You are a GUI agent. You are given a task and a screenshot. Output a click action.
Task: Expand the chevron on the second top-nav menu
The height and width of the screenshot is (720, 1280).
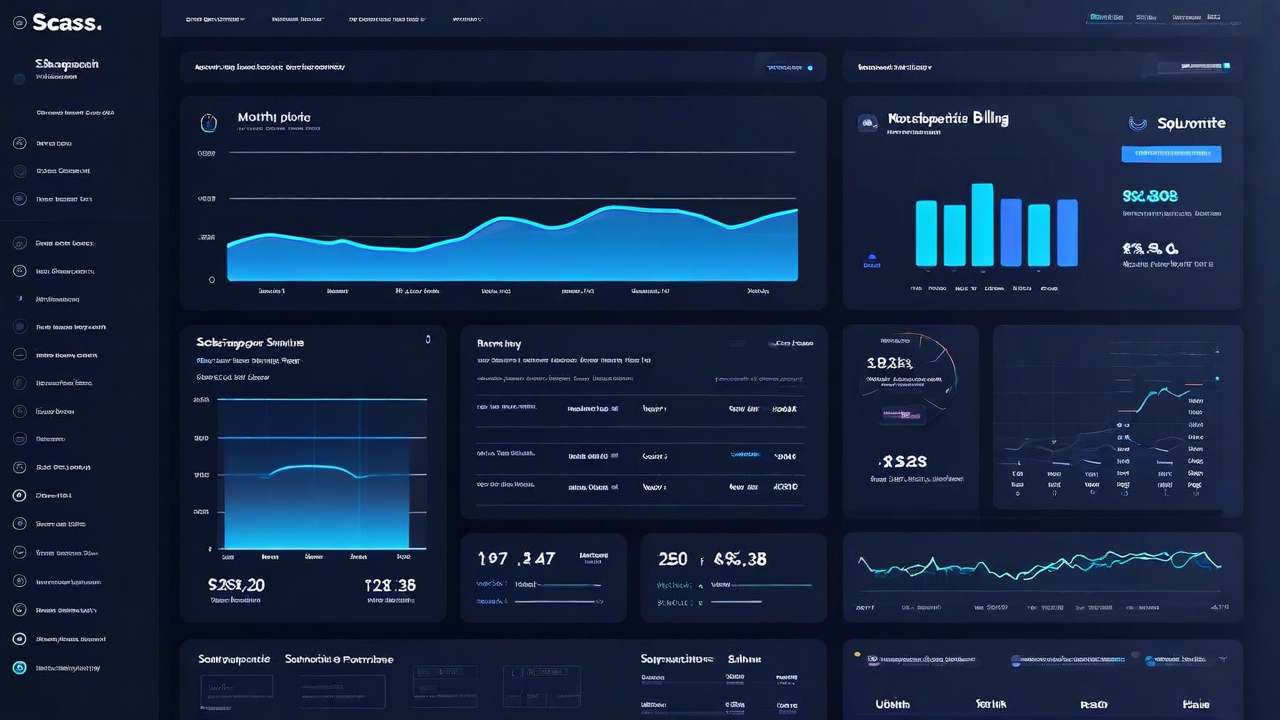pyautogui.click(x=296, y=18)
